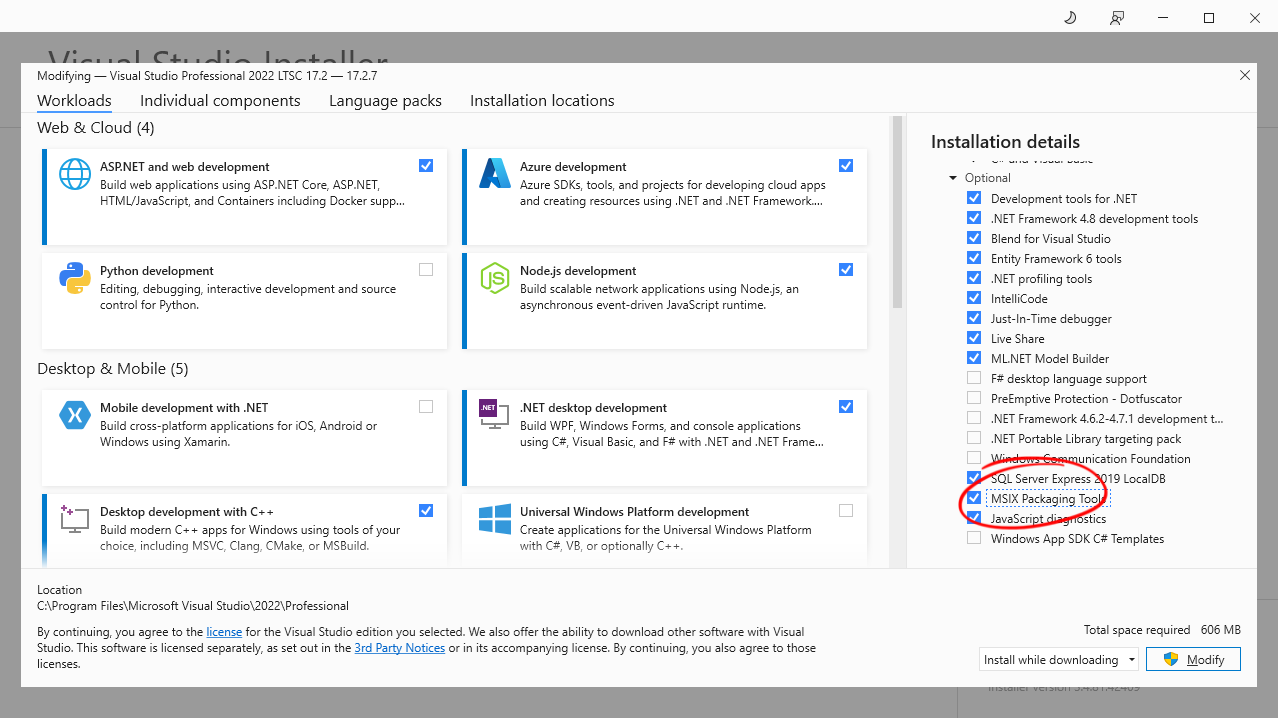Uncheck Entity Framework 6 tools
This screenshot has width=1278, height=718.
pyautogui.click(x=974, y=258)
